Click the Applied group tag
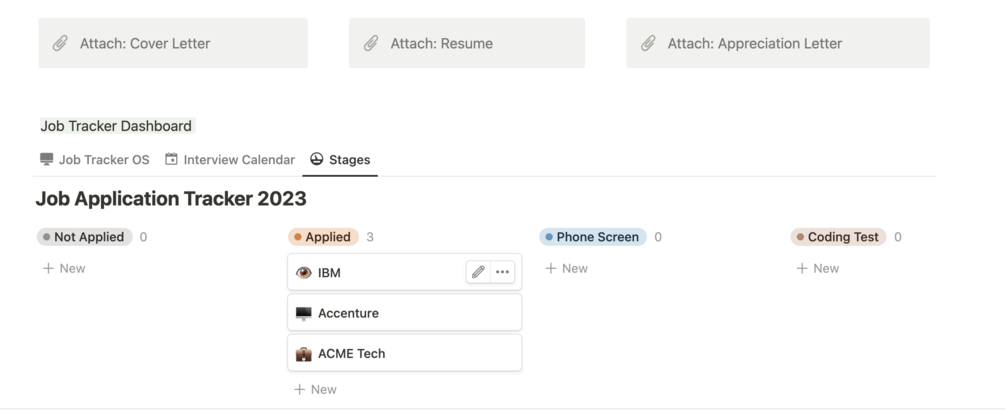This screenshot has height=410, width=1005. pyautogui.click(x=322, y=237)
